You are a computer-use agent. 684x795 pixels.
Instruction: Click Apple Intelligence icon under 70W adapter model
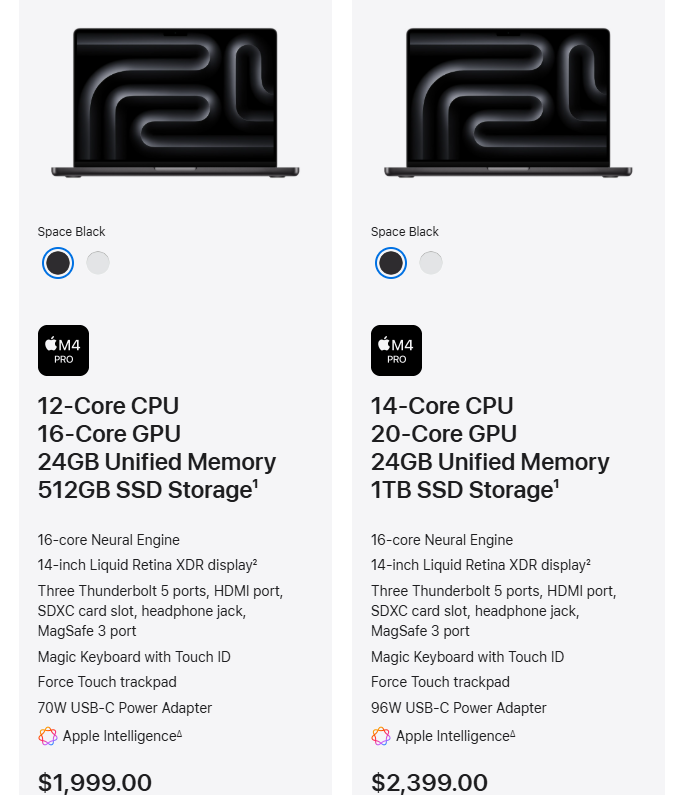[47, 736]
